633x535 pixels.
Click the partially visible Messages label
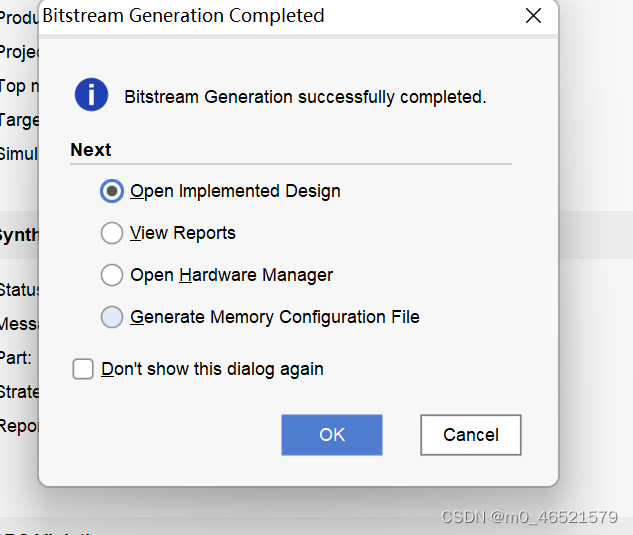tap(19, 324)
